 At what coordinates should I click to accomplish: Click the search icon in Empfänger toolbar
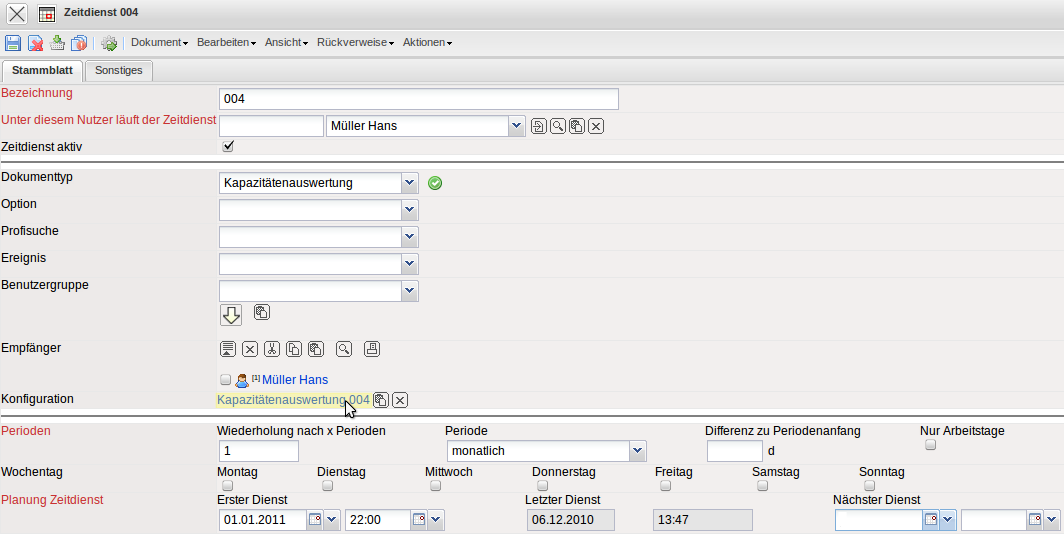click(344, 349)
